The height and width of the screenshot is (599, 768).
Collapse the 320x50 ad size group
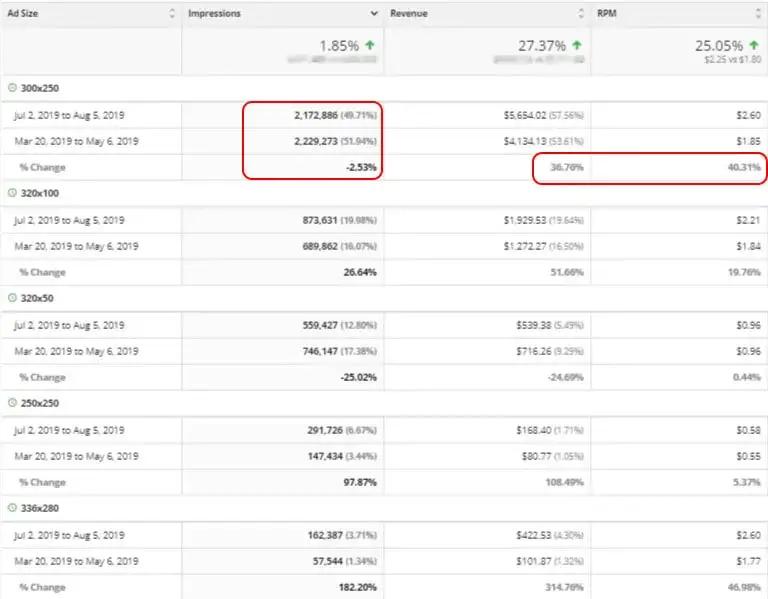pos(12,298)
